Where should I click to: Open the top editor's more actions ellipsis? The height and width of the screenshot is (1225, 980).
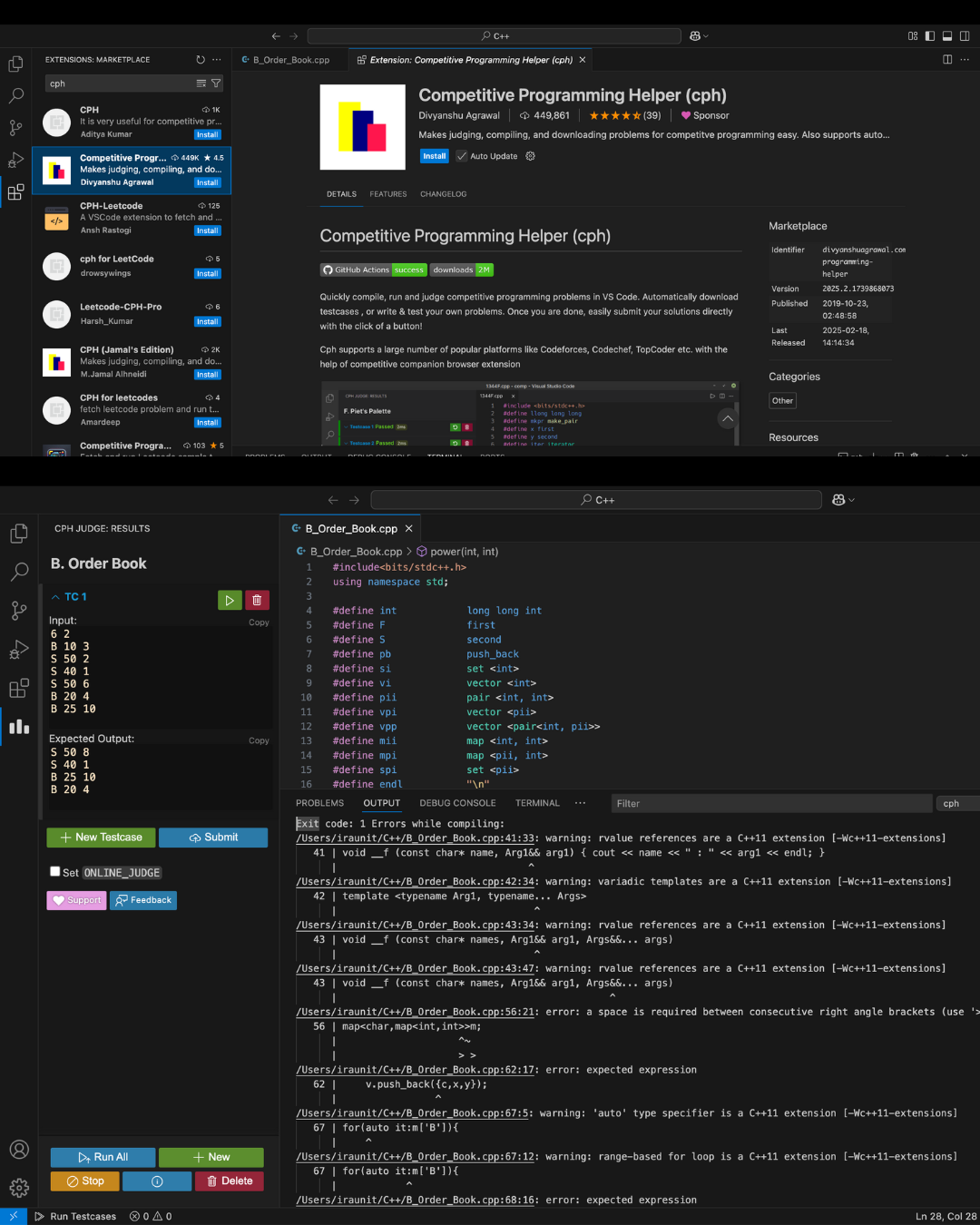(x=965, y=60)
